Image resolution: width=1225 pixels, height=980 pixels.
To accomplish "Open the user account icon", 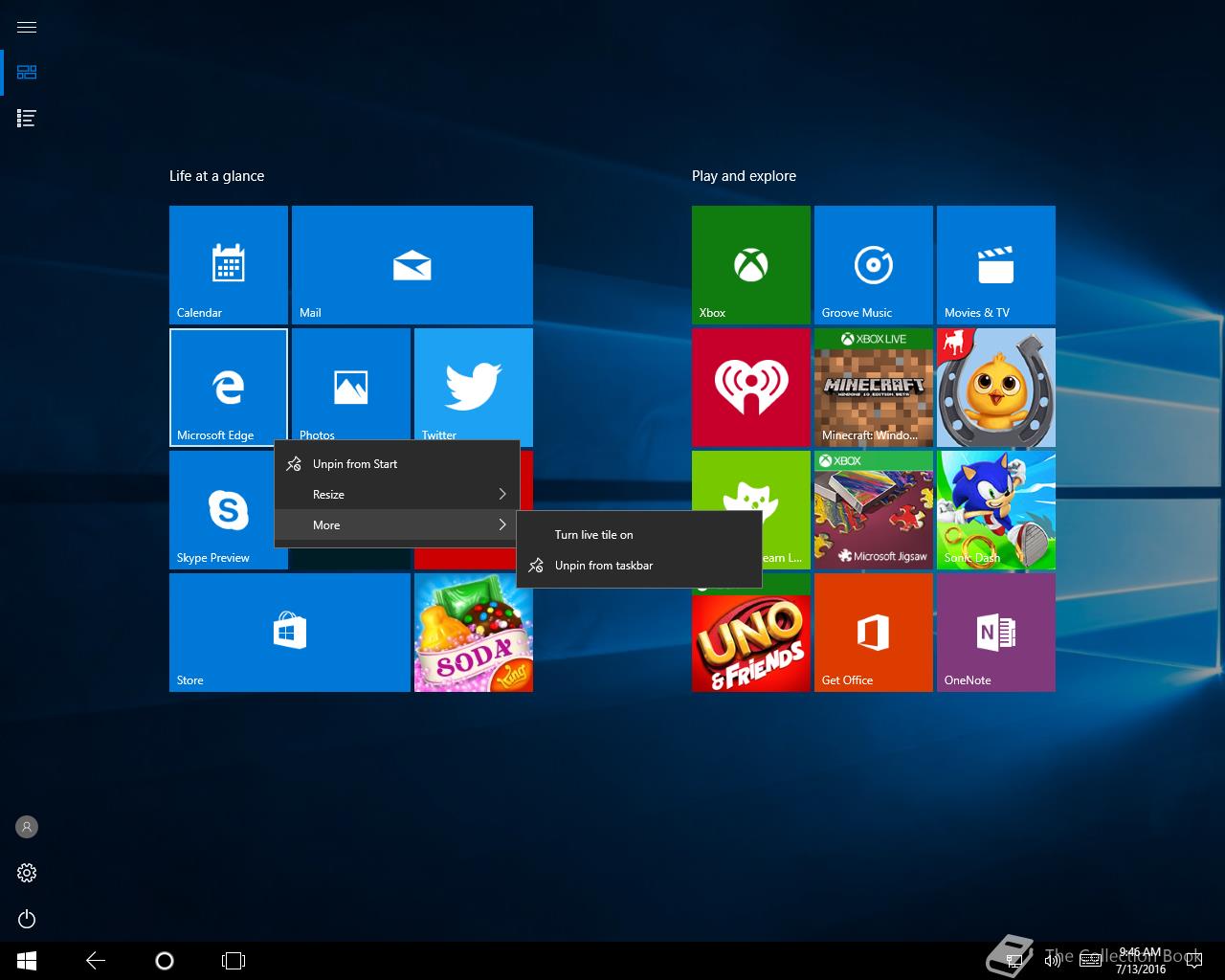I will 27,827.
